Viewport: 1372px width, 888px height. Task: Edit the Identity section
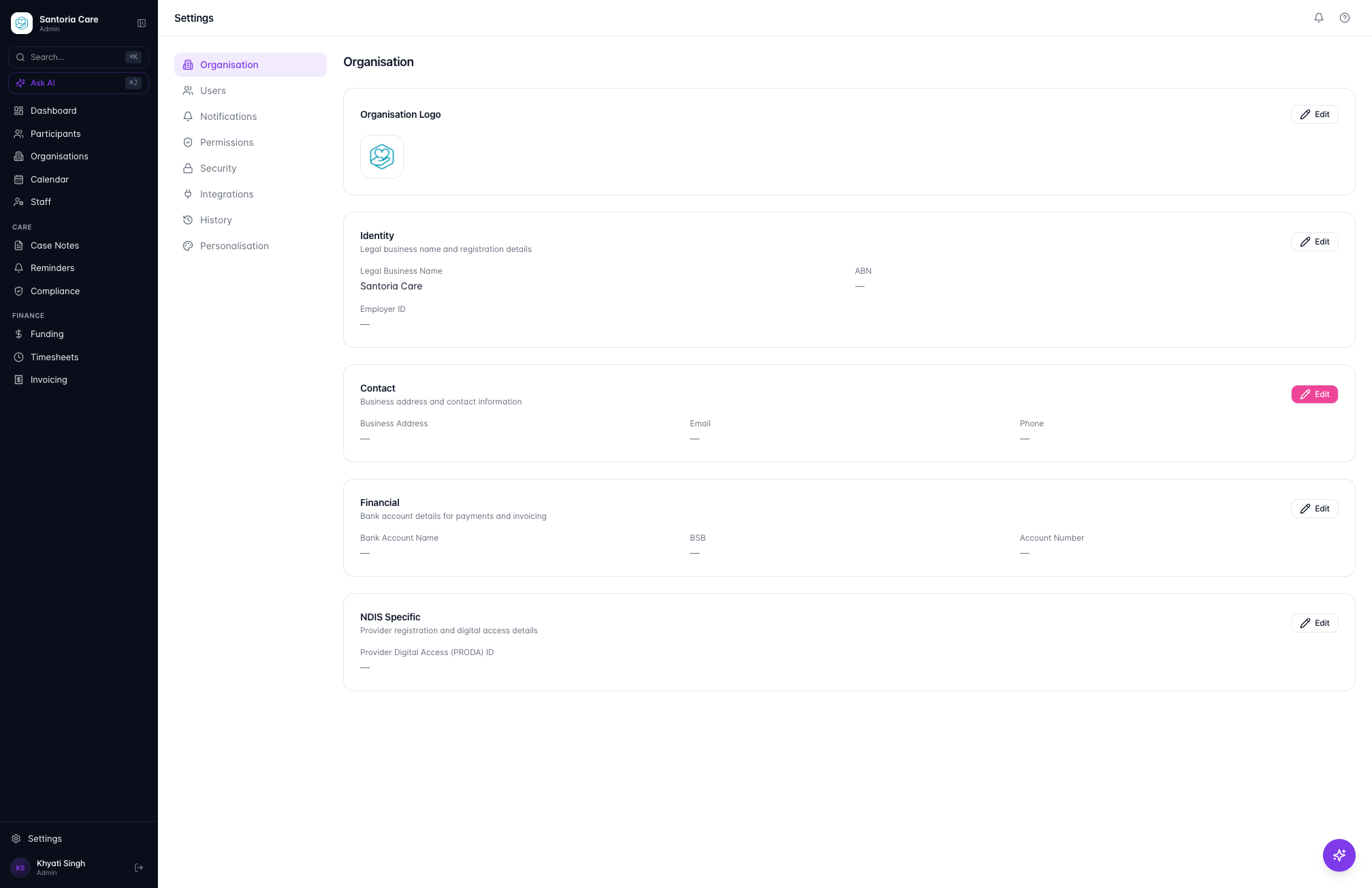[x=1314, y=242]
